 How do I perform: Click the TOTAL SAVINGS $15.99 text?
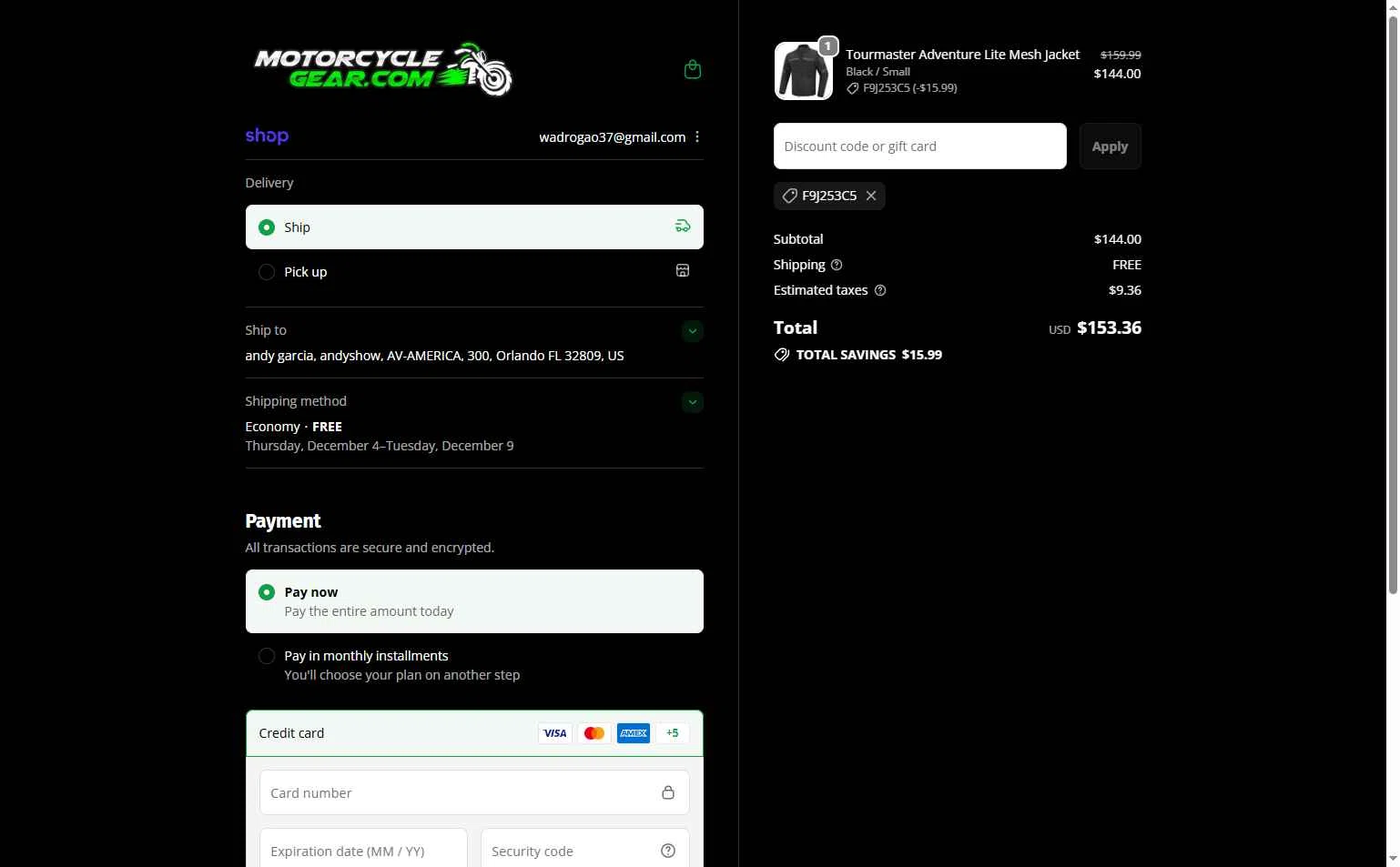click(x=869, y=355)
